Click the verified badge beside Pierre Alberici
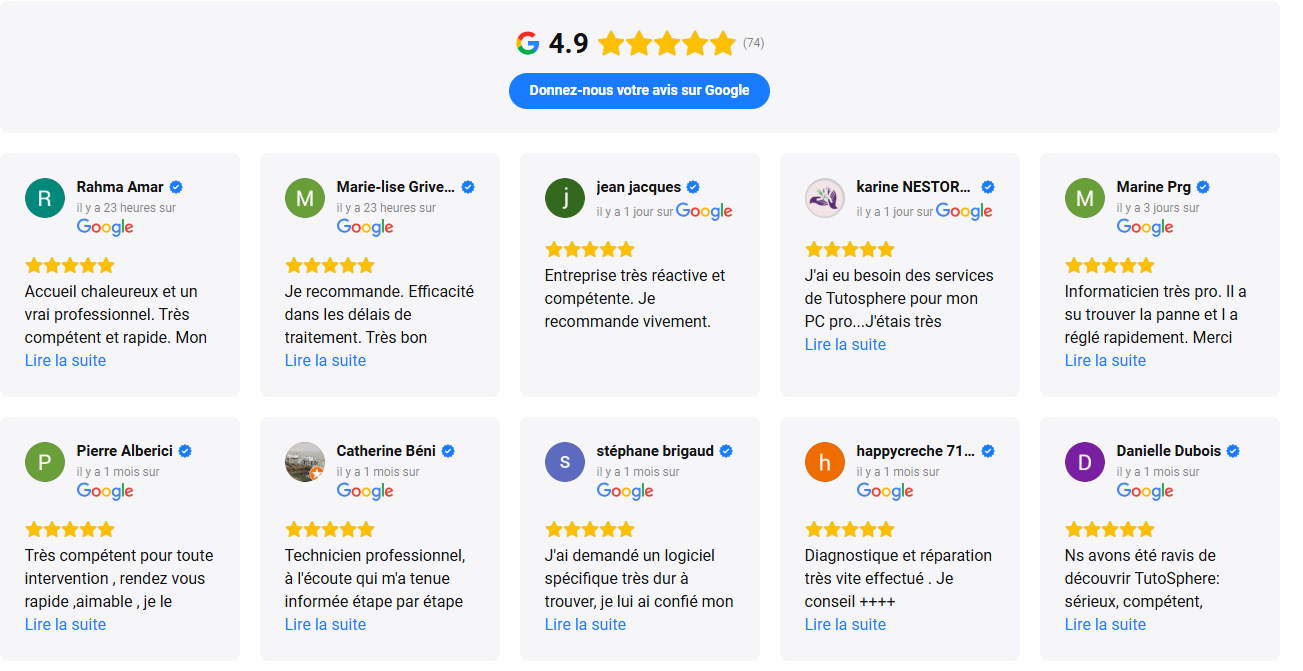This screenshot has width=1303, height=671. (185, 451)
